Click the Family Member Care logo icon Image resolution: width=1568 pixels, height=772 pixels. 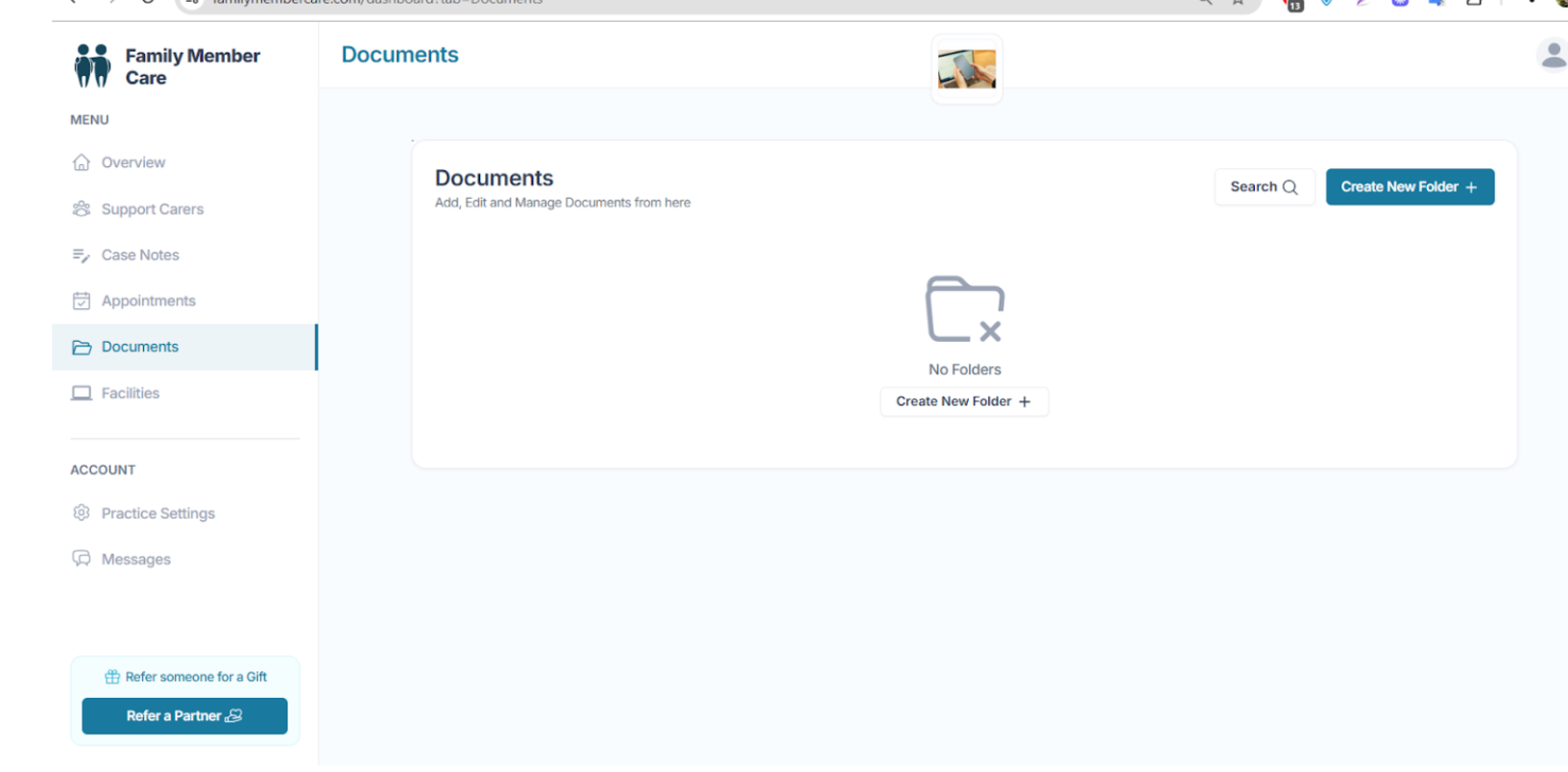[92, 66]
